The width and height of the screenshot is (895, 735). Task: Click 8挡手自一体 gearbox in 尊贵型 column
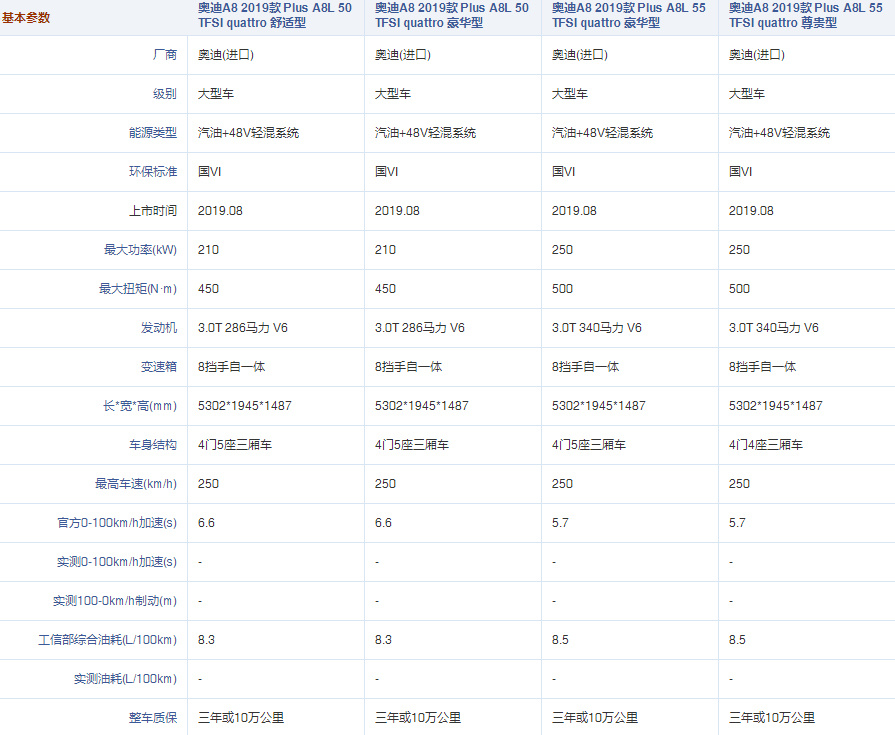click(762, 367)
